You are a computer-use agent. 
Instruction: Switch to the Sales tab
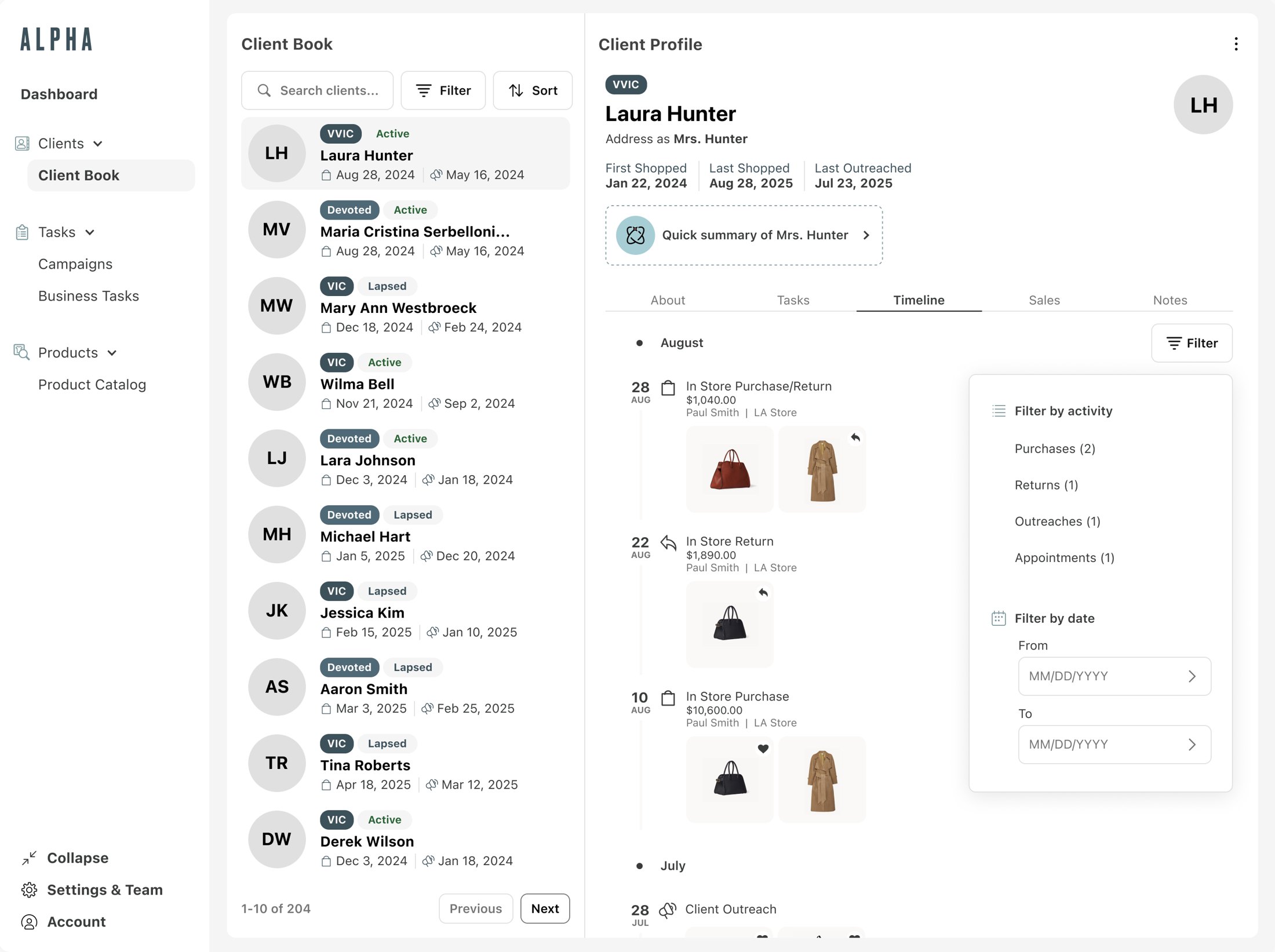pyautogui.click(x=1044, y=300)
